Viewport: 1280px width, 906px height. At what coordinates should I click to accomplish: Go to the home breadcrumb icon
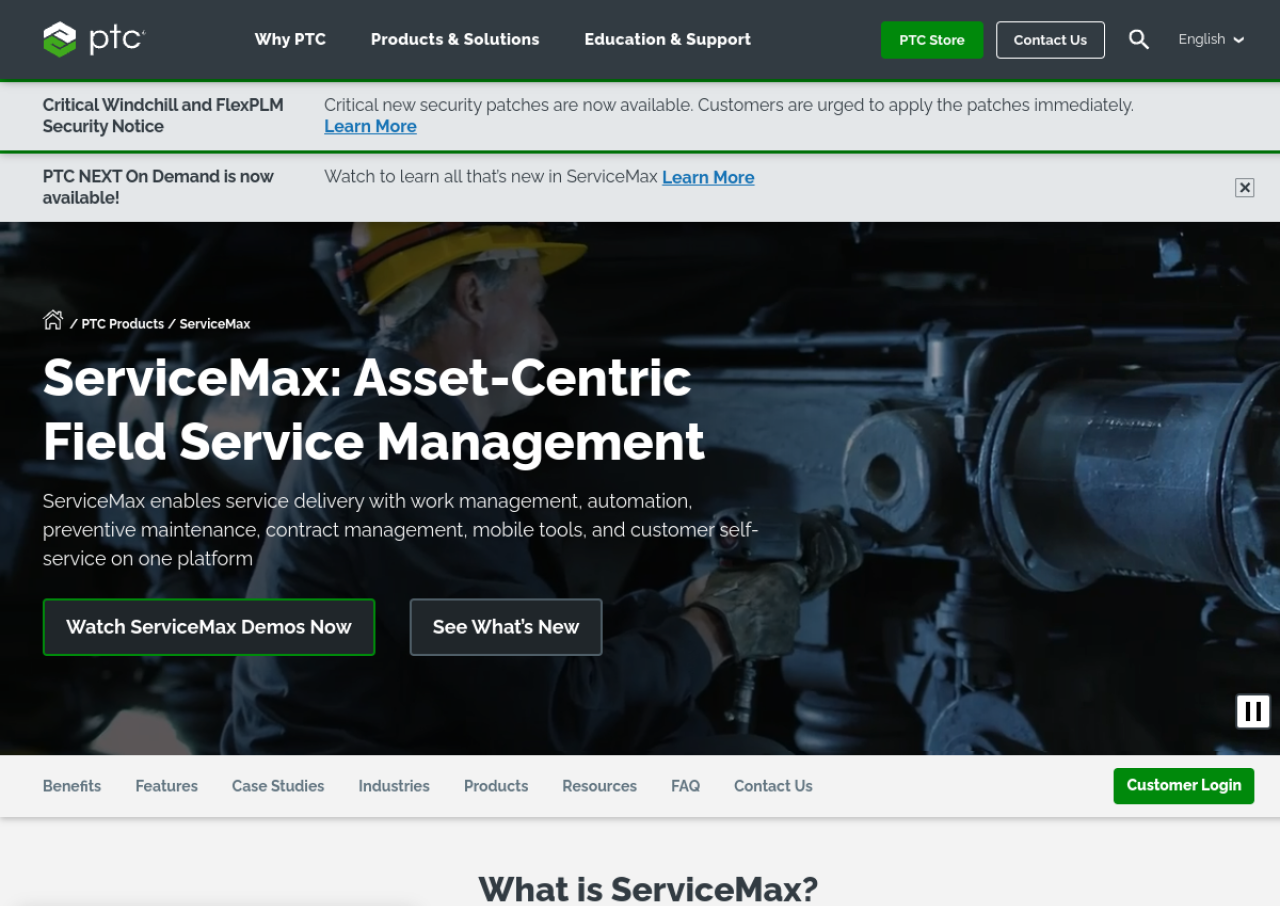pyautogui.click(x=53, y=320)
